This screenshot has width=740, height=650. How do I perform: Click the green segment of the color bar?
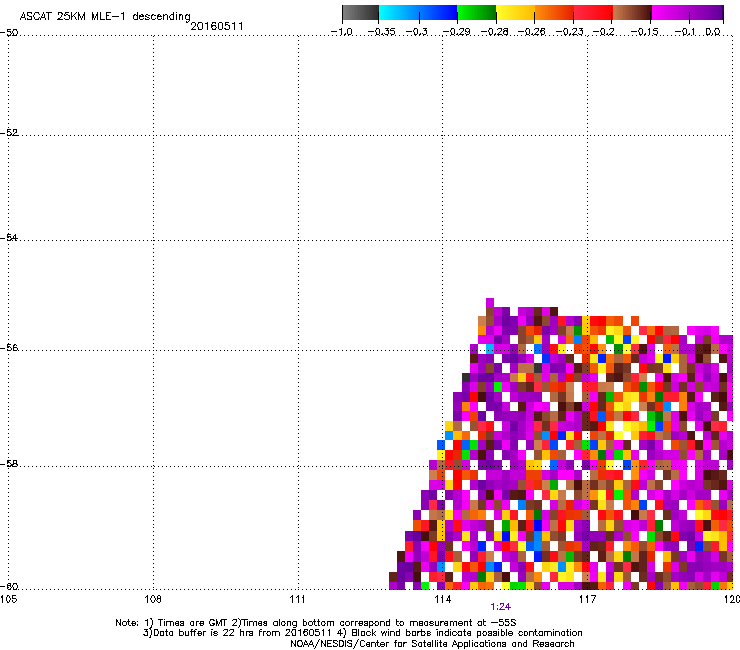tap(476, 12)
